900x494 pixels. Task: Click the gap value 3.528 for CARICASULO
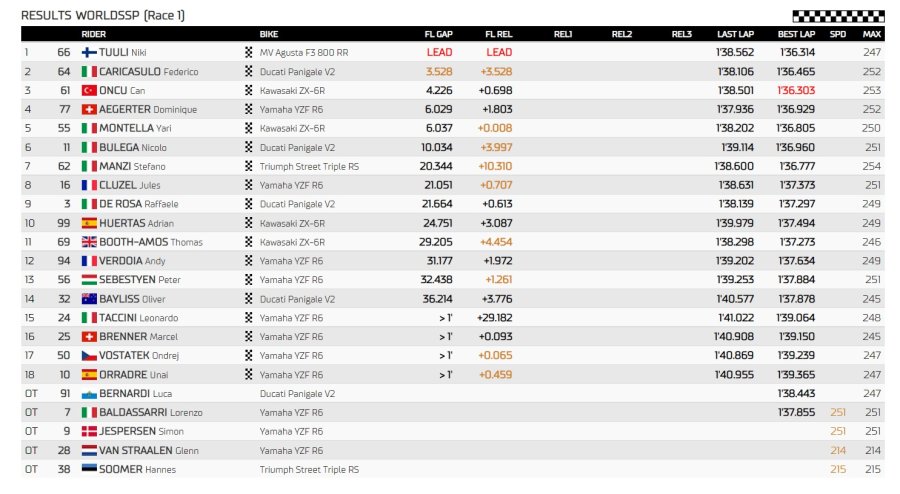click(x=439, y=71)
